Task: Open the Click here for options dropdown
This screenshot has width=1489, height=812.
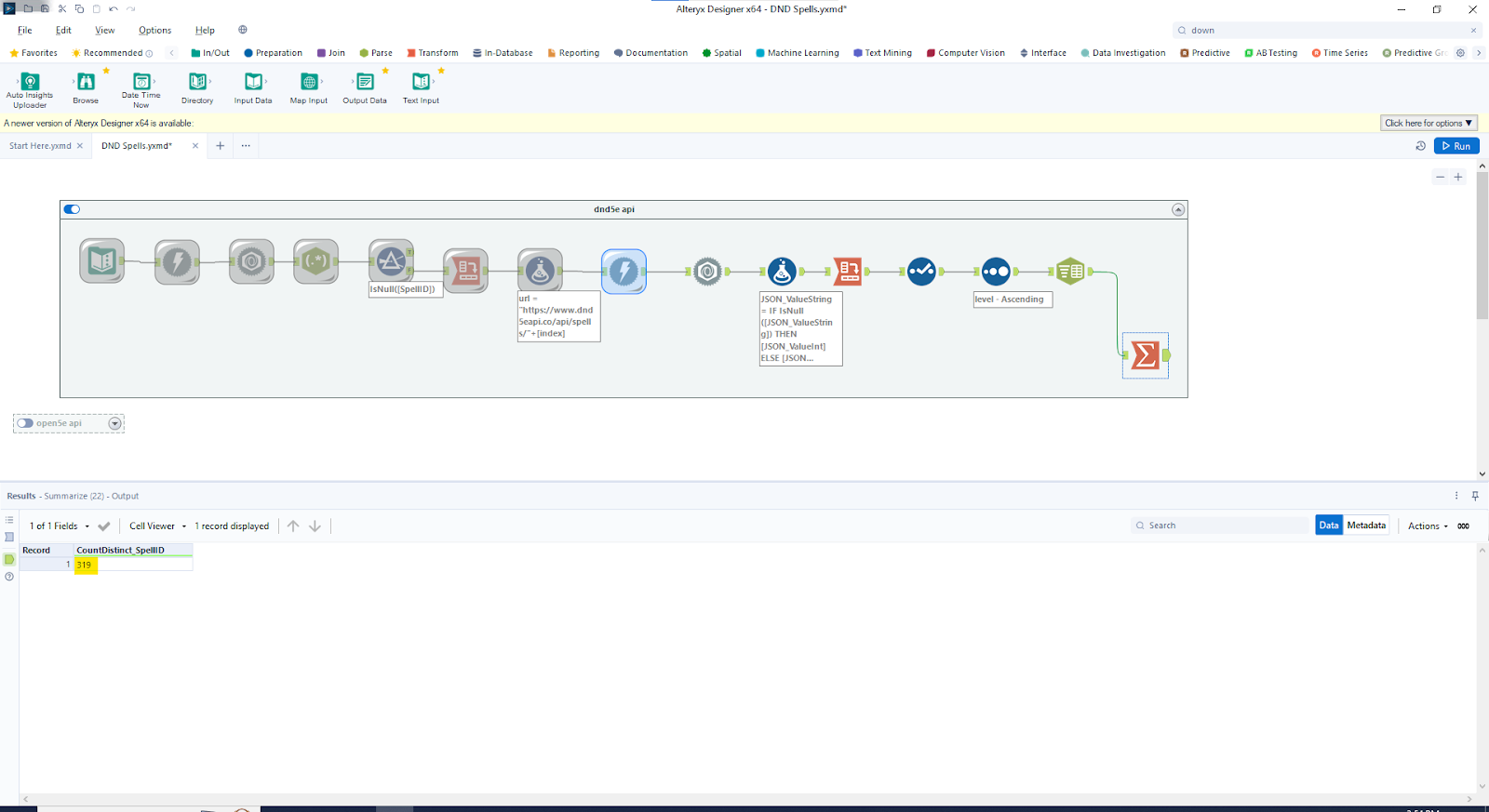Action: click(x=1429, y=123)
